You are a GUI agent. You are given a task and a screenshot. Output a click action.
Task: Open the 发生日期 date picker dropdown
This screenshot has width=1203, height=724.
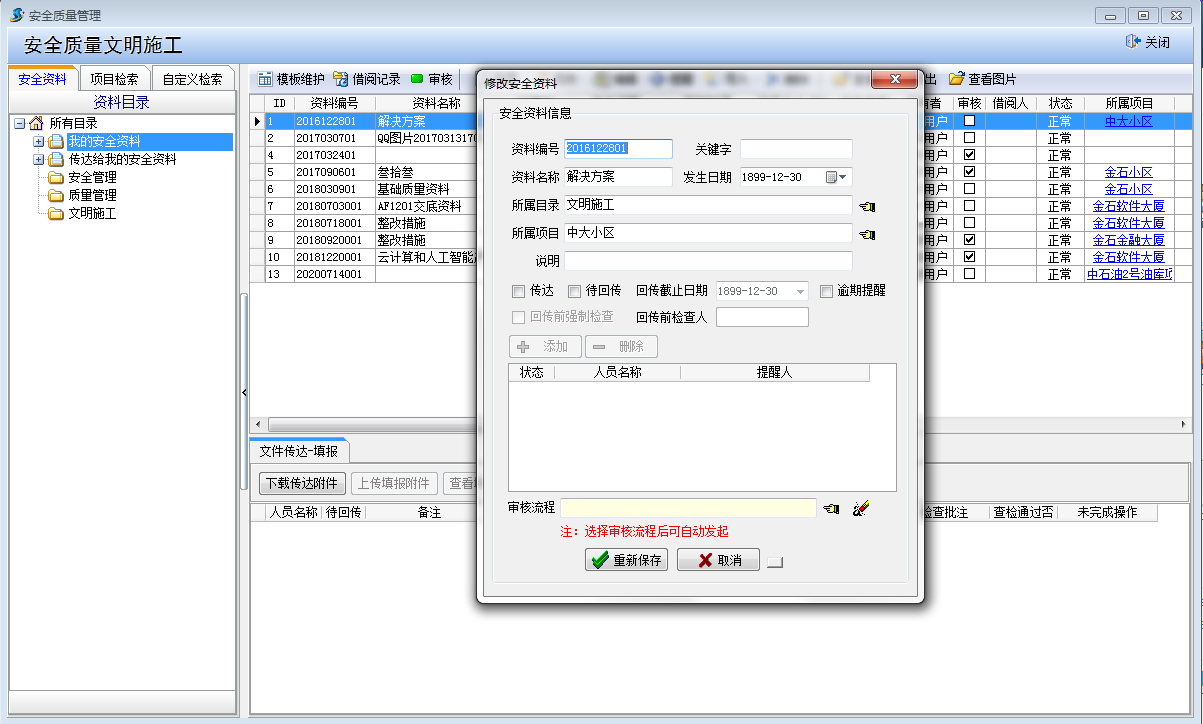[837, 178]
